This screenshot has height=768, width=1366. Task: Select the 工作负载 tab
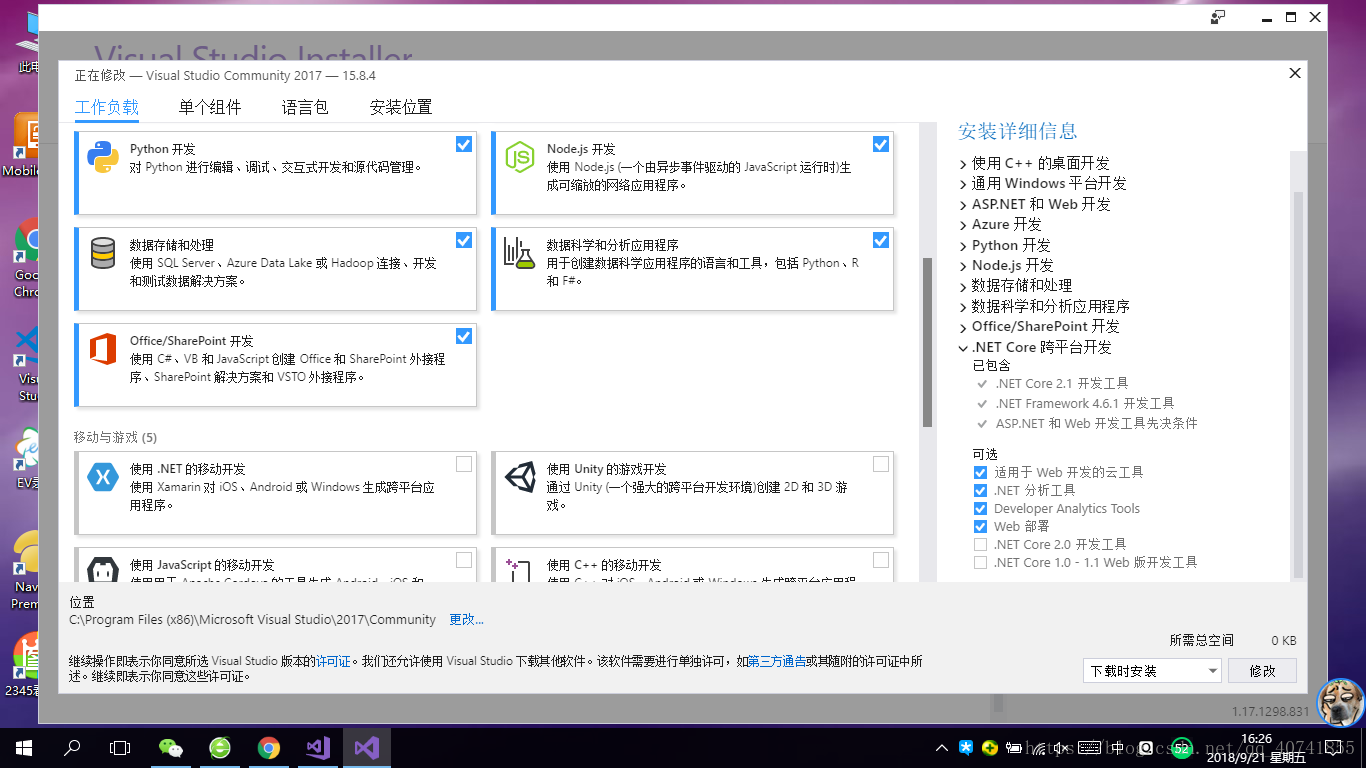107,108
